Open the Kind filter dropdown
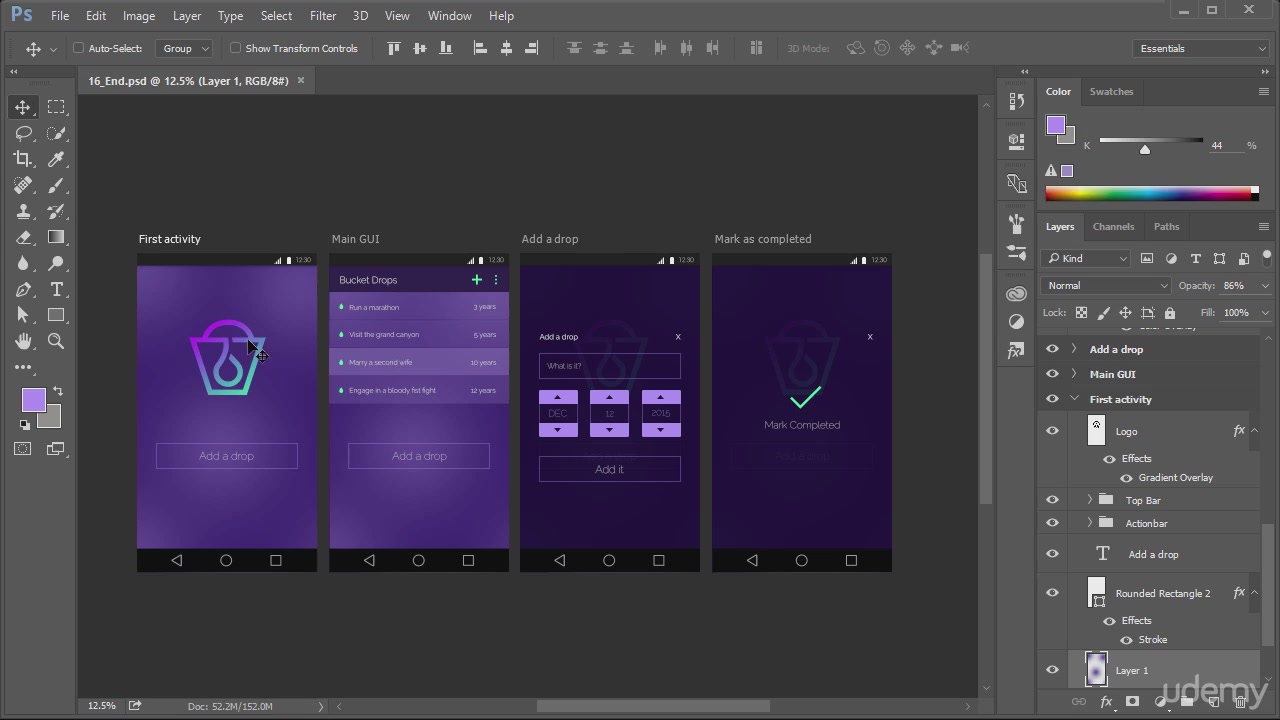This screenshot has width=1280, height=720. coord(1086,259)
